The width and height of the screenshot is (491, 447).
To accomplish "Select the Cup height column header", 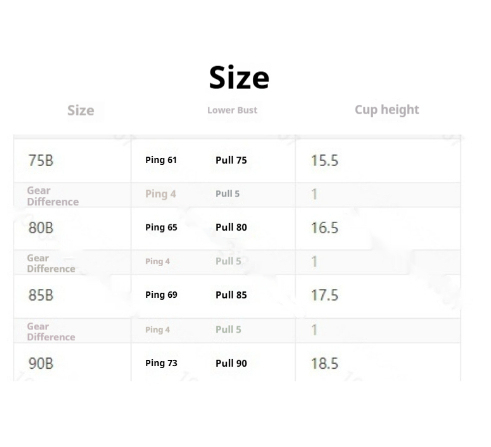I will pyautogui.click(x=387, y=110).
